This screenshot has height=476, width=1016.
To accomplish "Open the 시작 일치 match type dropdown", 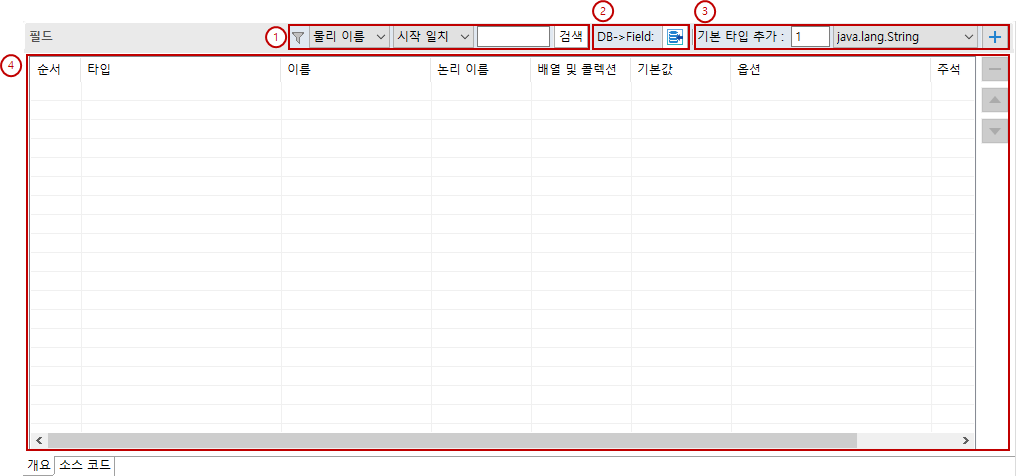I will point(432,37).
